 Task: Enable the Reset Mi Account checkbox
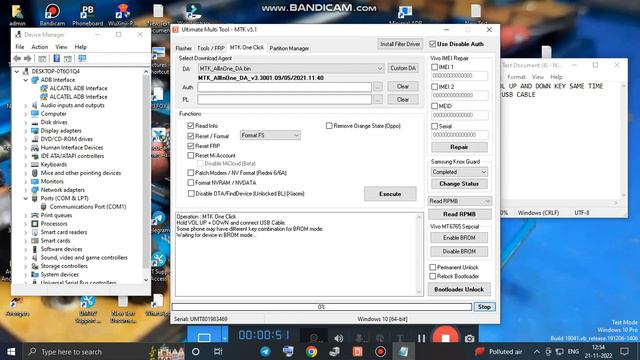click(x=191, y=156)
